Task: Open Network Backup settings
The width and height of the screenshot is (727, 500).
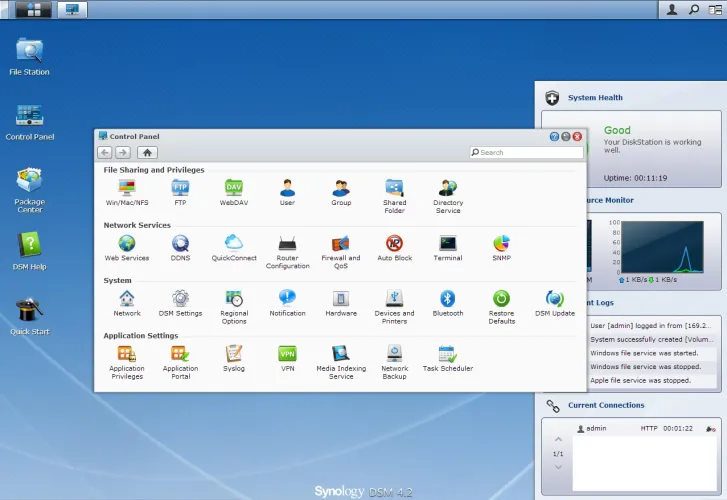Action: [x=395, y=362]
